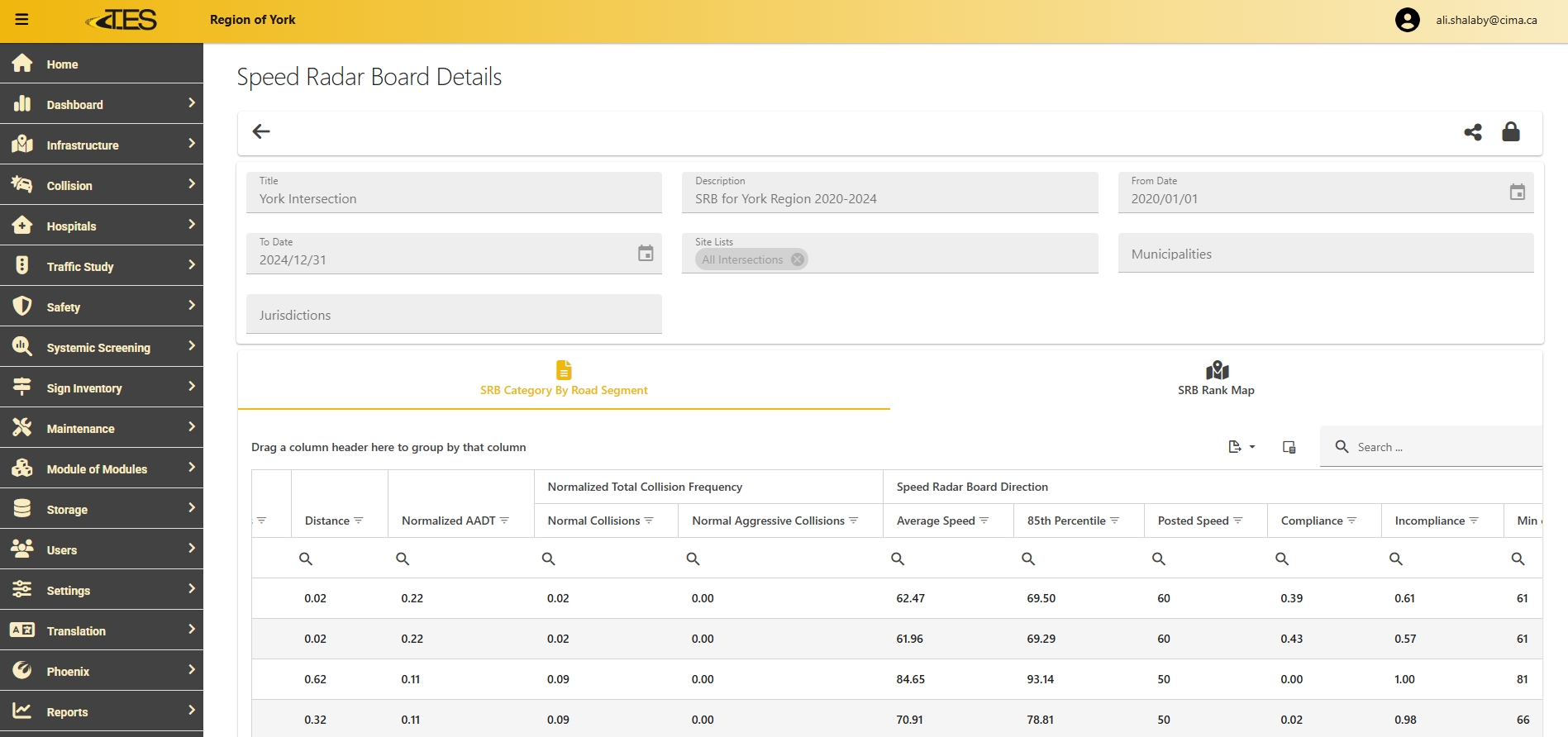Image resolution: width=1568 pixels, height=737 pixels.
Task: Switch to the SRB Rank Map tab
Action: (1216, 379)
